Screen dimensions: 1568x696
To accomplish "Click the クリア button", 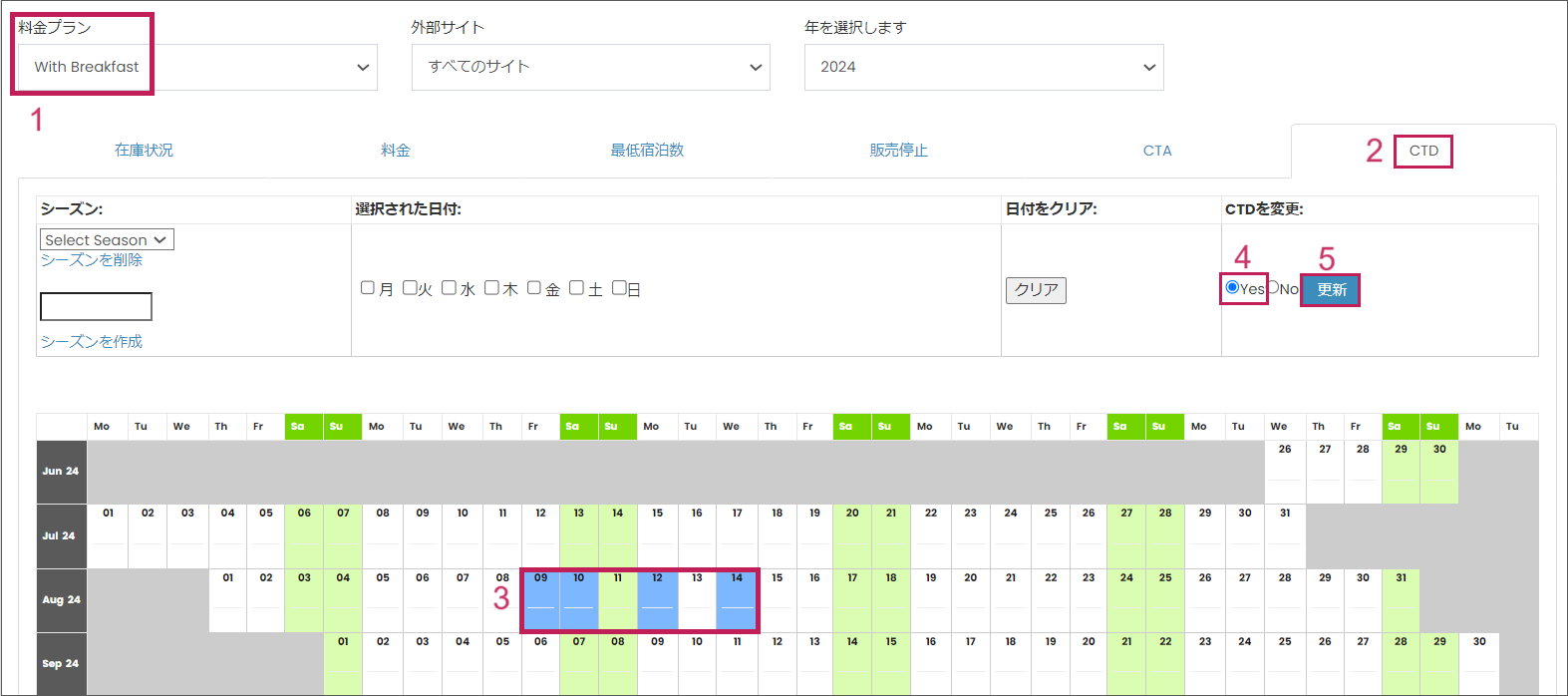I will 1036,290.
